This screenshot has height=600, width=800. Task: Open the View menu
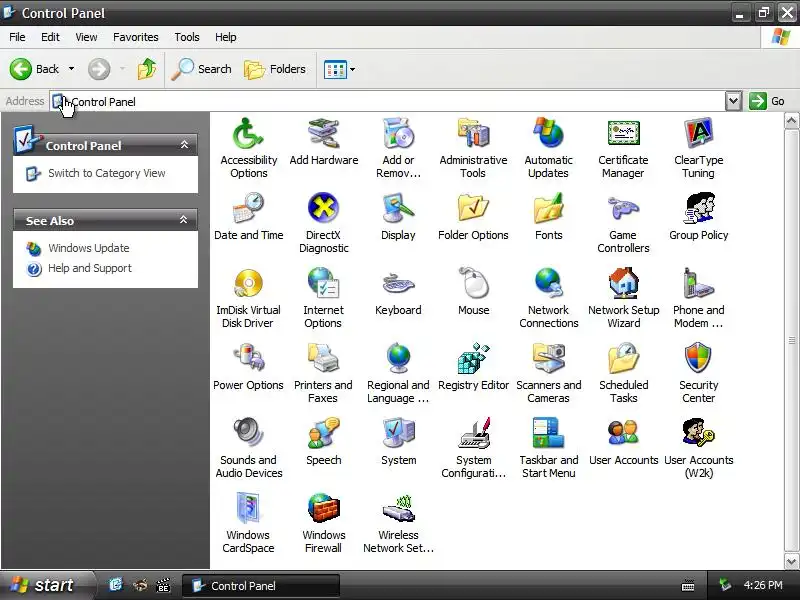[86, 37]
